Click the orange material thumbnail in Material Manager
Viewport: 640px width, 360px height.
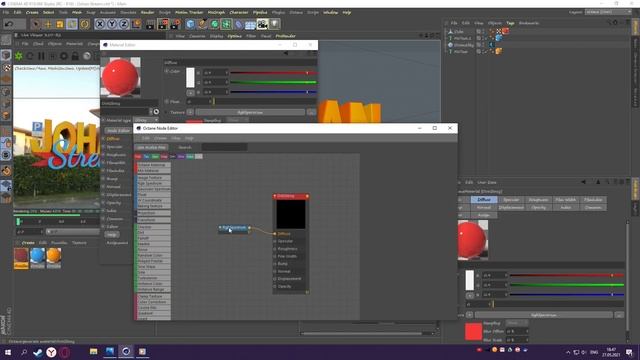pyautogui.click(x=53, y=258)
